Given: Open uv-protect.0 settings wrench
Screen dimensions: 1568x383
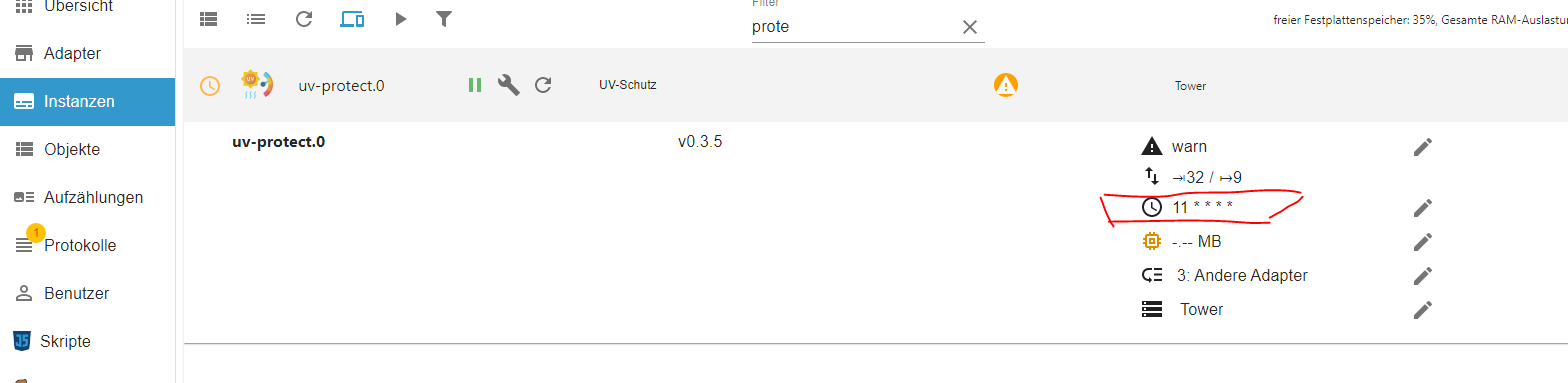Looking at the screenshot, I should pos(509,85).
